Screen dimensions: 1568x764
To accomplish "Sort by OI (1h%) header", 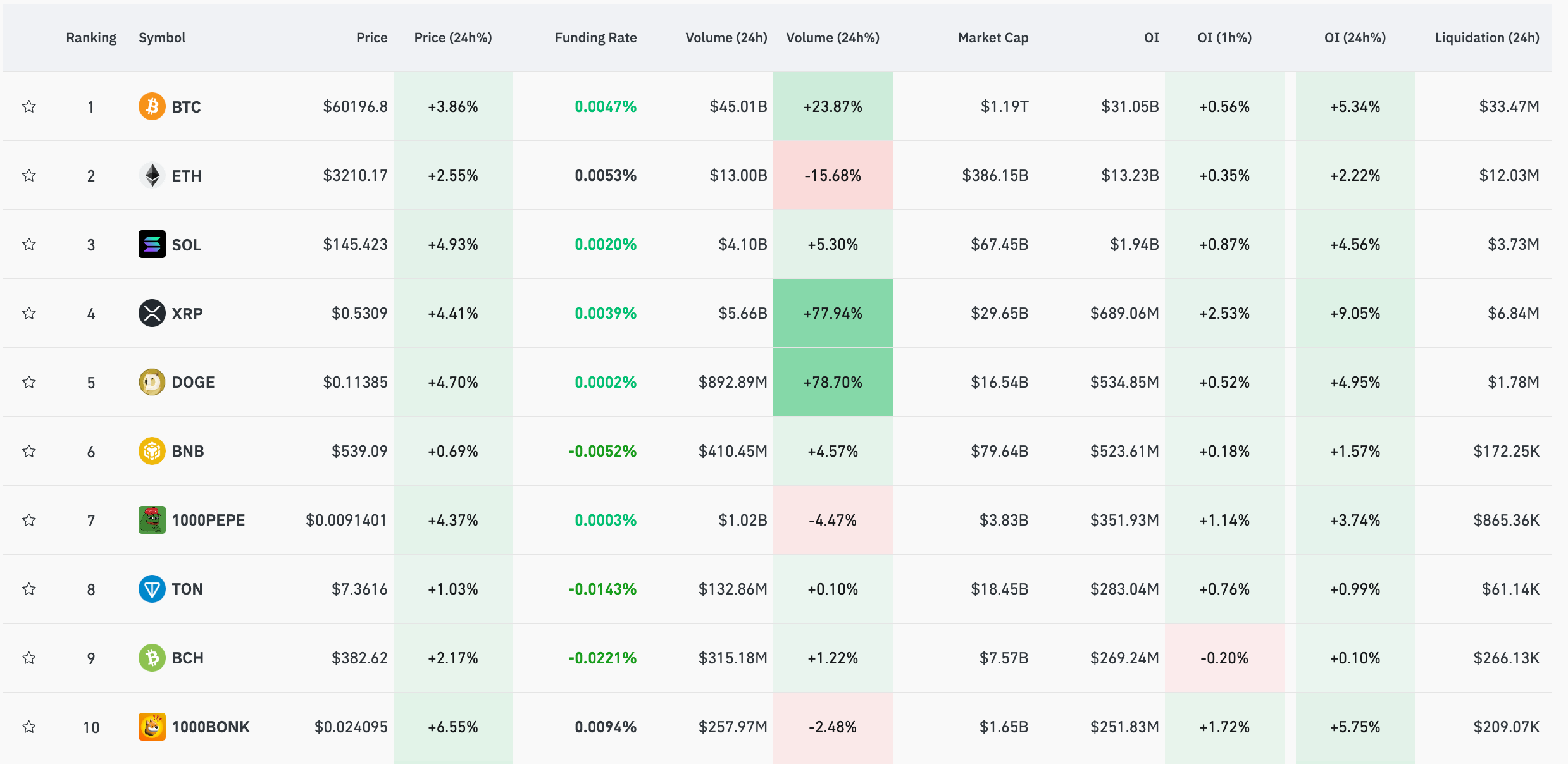I will click(1224, 38).
